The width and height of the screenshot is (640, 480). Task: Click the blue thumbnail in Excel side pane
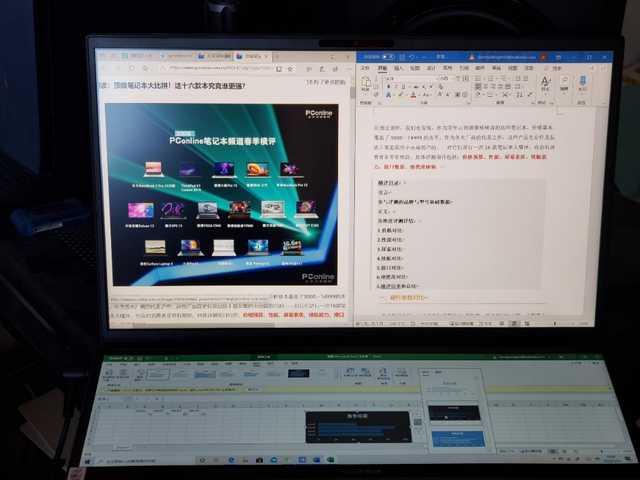458,439
